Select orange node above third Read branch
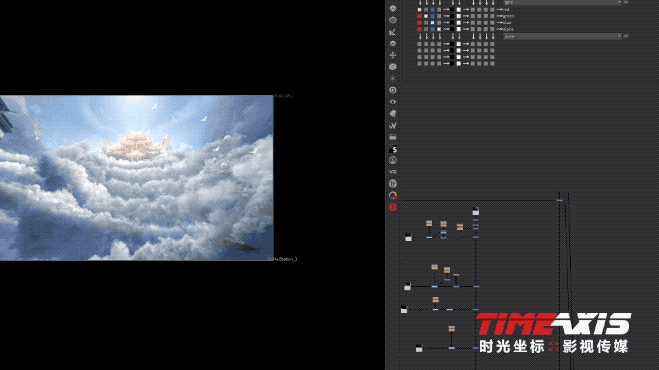 (435, 300)
